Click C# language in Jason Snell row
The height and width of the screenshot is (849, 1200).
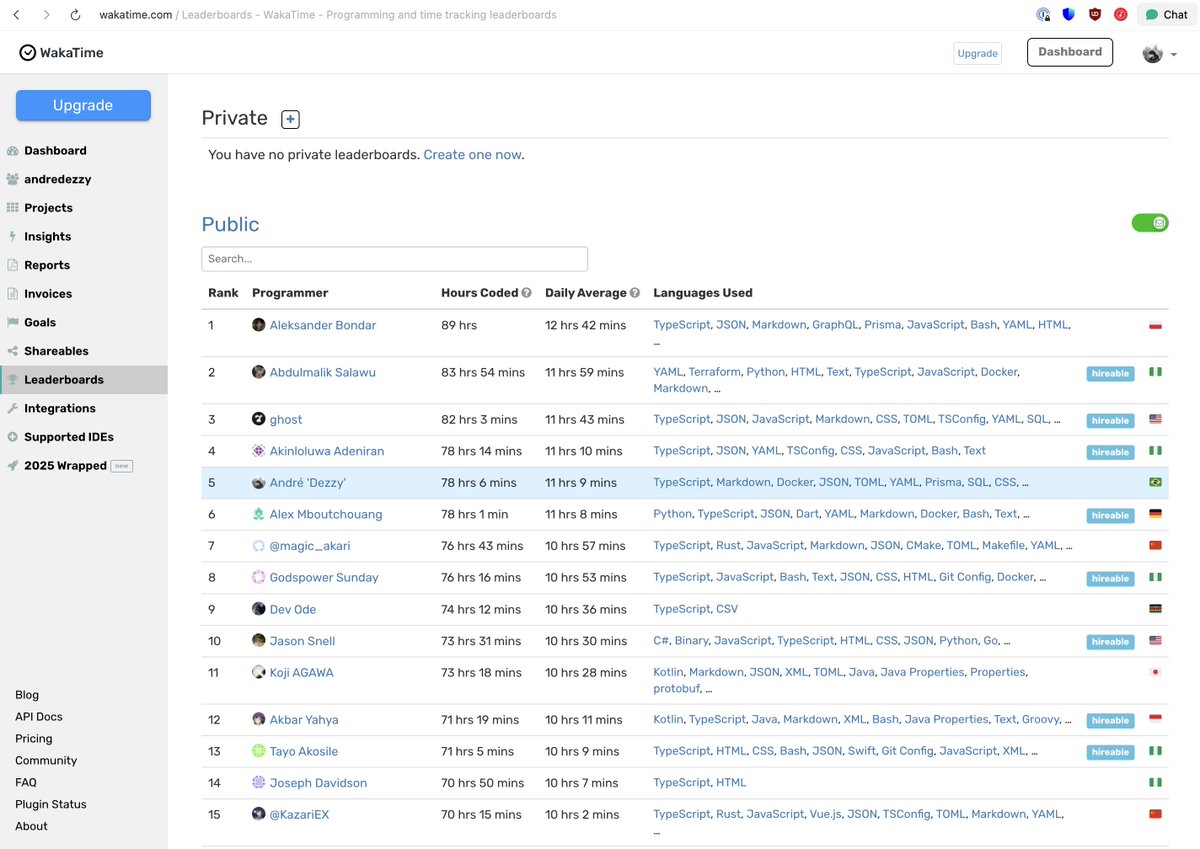pyautogui.click(x=661, y=641)
